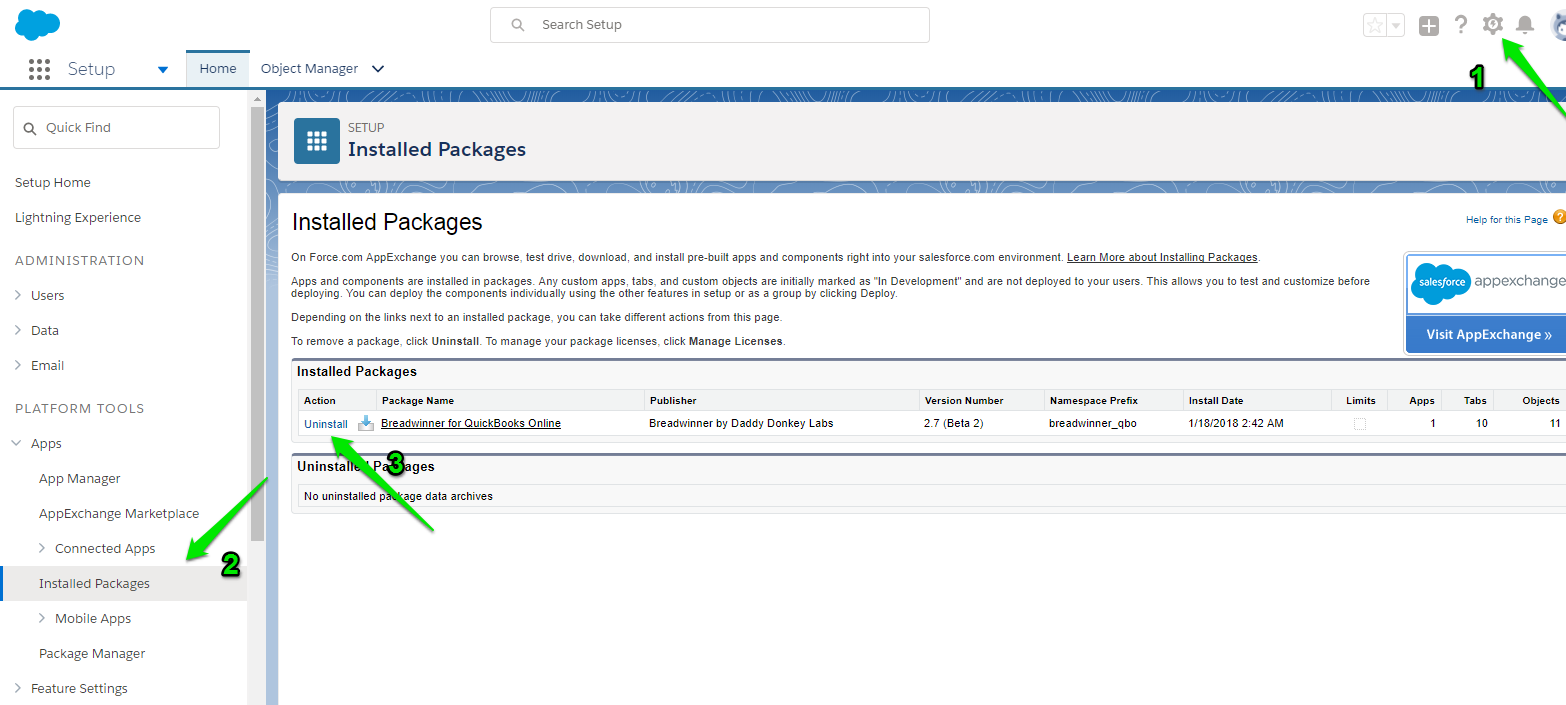Screen dimensions: 1566x705
Task: Open Lightning Experience in sidebar
Action: pyautogui.click(x=78, y=218)
